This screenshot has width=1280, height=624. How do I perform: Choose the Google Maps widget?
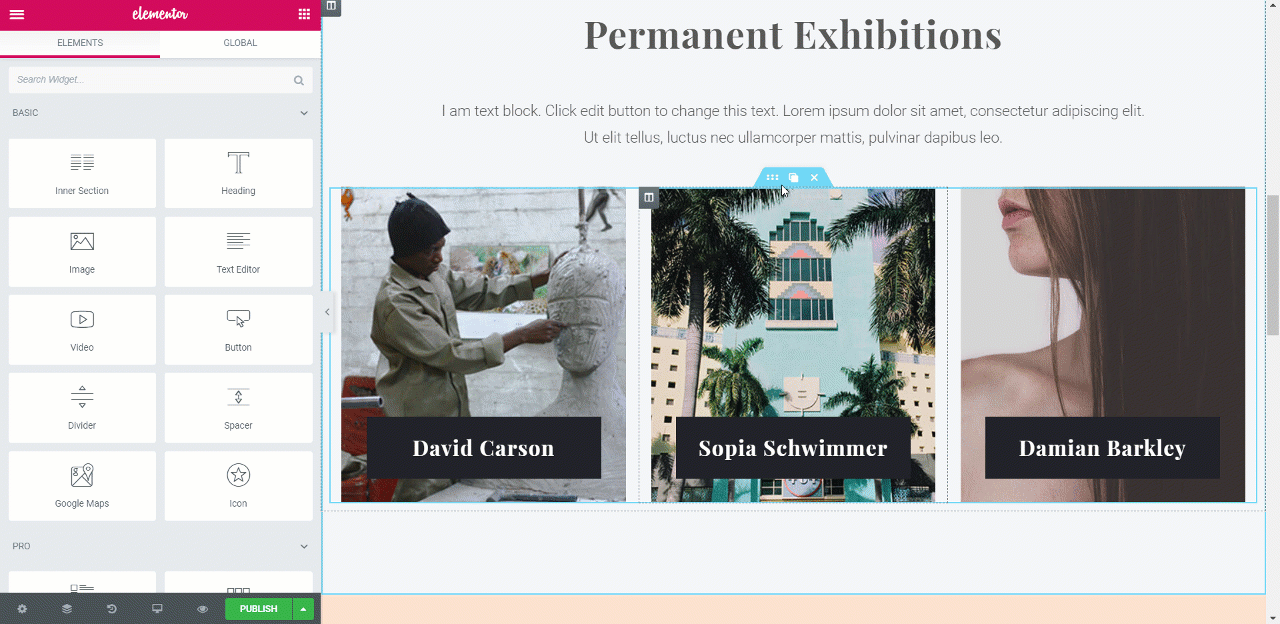(82, 486)
